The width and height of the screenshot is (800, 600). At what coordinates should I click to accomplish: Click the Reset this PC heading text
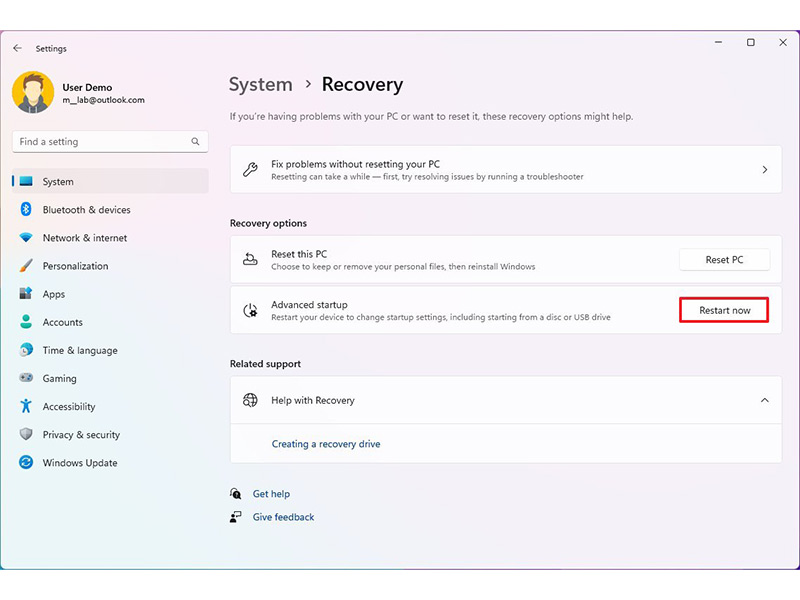[x=299, y=254]
